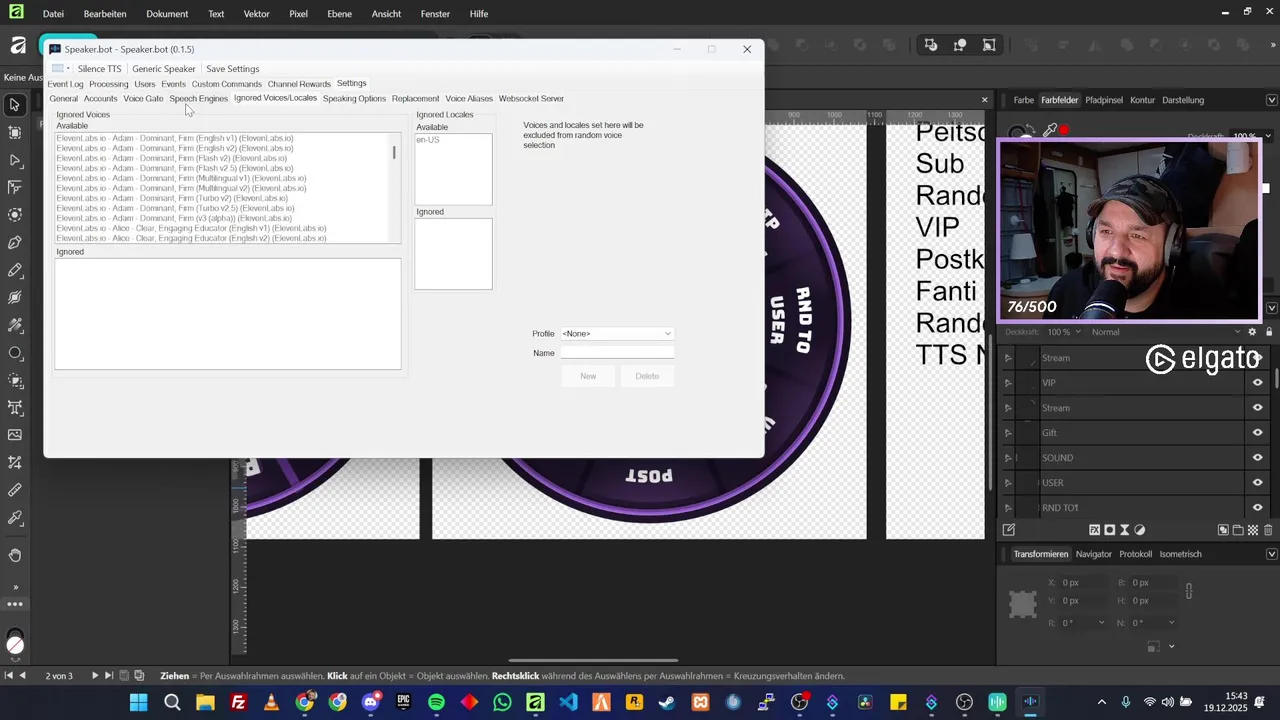Select the Move tool in Affinity toolbar

(15, 105)
